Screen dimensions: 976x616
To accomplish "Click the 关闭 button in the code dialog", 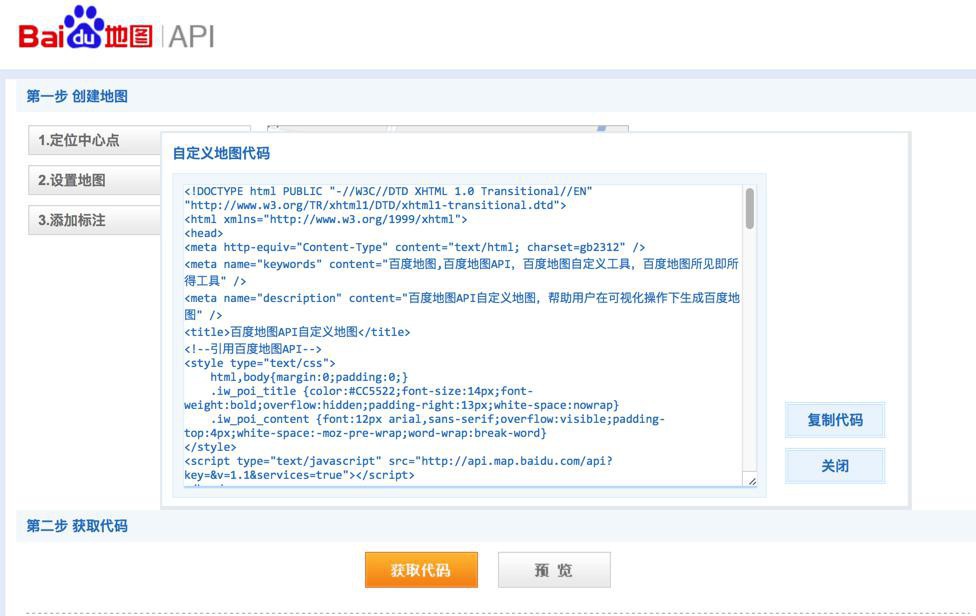I will tap(835, 466).
